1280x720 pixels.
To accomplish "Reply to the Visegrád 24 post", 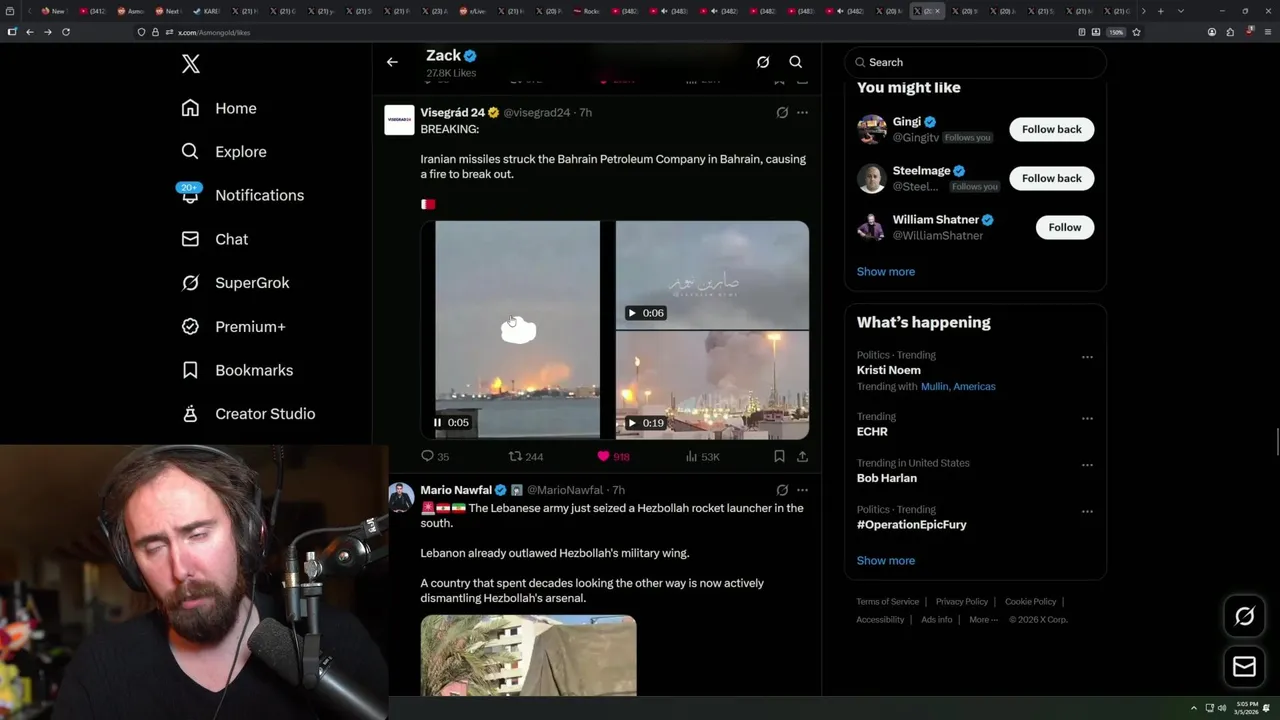I will (x=435, y=456).
